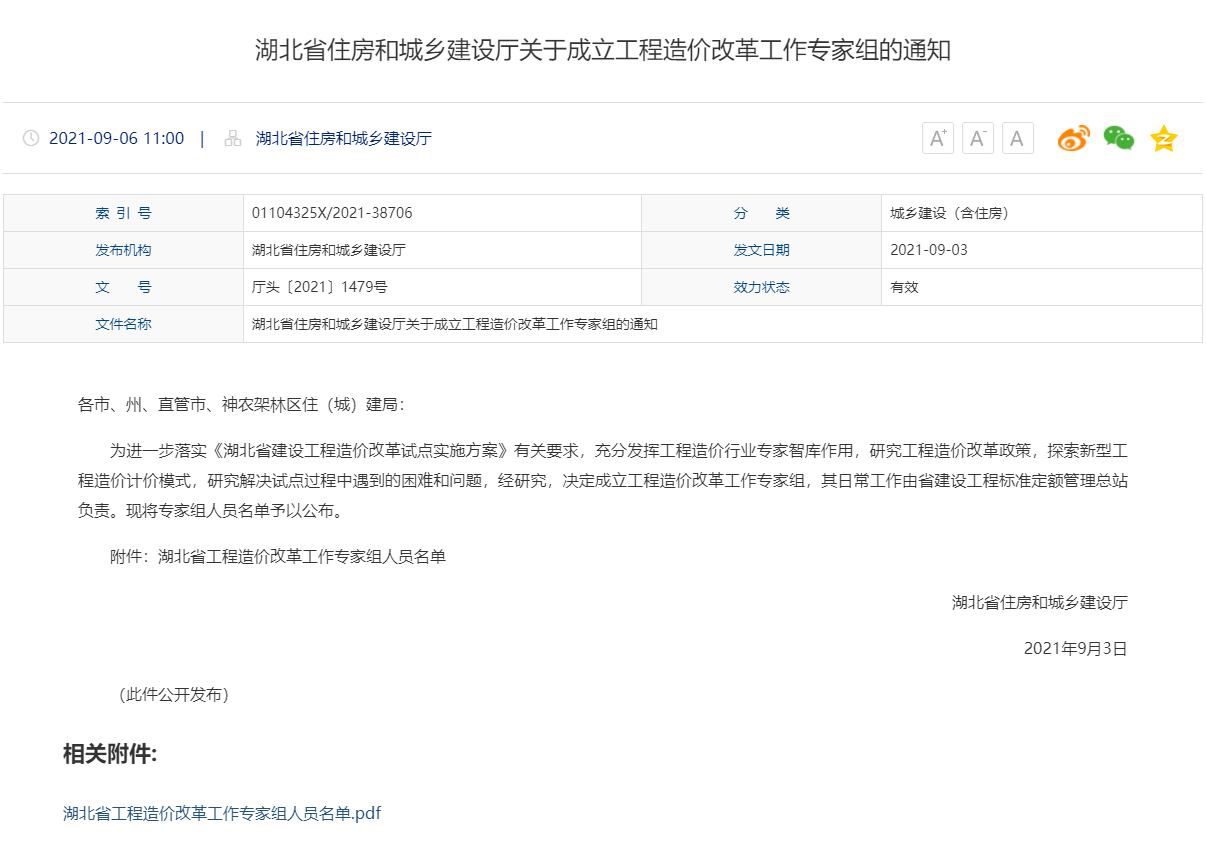Share the article via the Weibo icon
The height and width of the screenshot is (851, 1207).
pos(1072,138)
